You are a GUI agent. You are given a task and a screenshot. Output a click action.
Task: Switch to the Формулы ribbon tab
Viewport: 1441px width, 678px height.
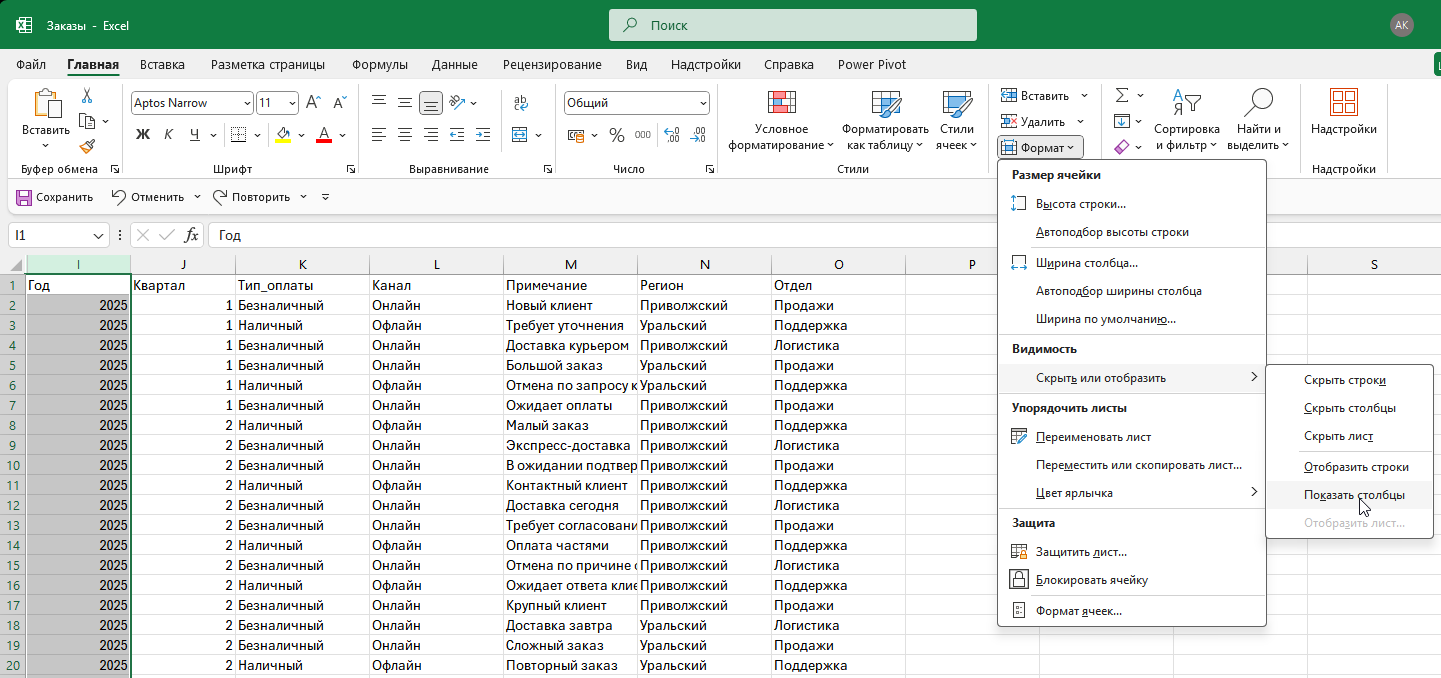(x=379, y=65)
